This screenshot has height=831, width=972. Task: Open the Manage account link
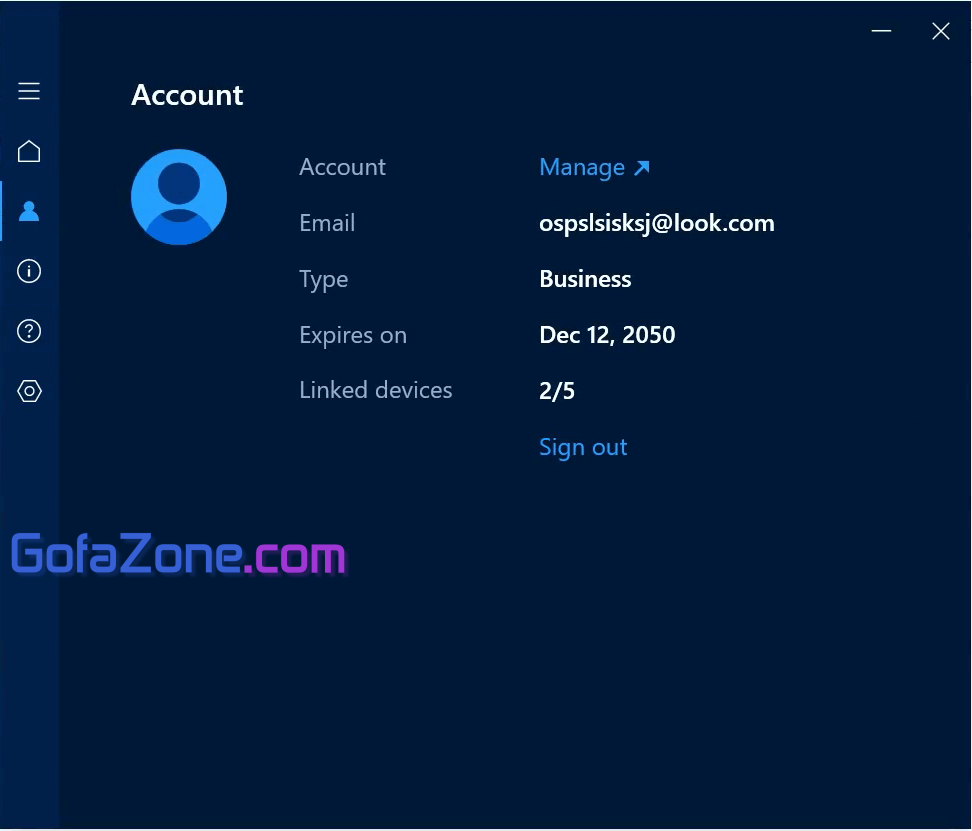582,168
